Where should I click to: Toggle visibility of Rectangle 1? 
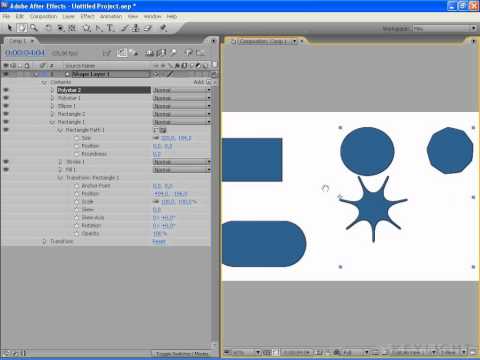(x=6, y=122)
